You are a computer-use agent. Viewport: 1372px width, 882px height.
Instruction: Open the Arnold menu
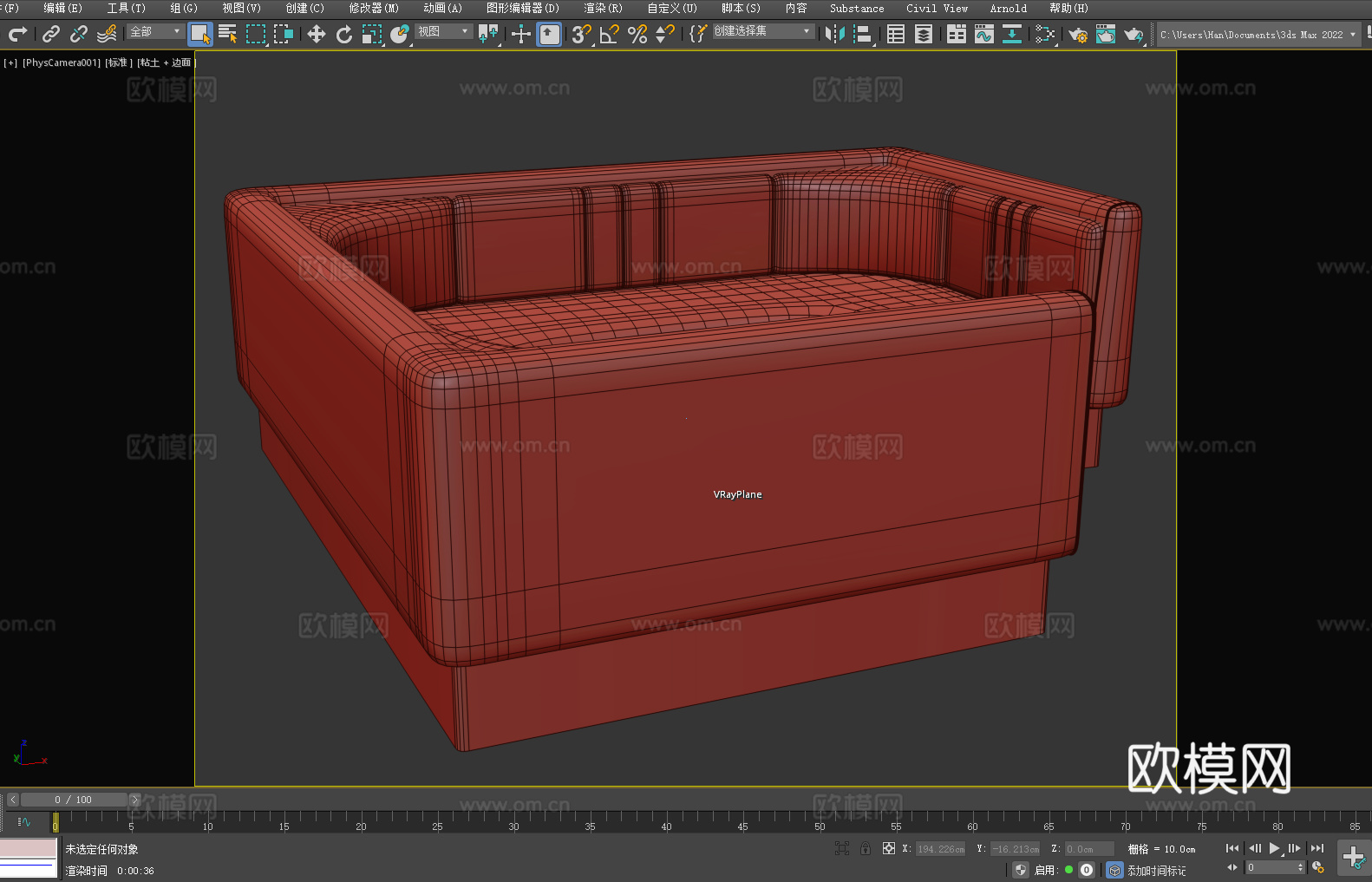pyautogui.click(x=1008, y=8)
